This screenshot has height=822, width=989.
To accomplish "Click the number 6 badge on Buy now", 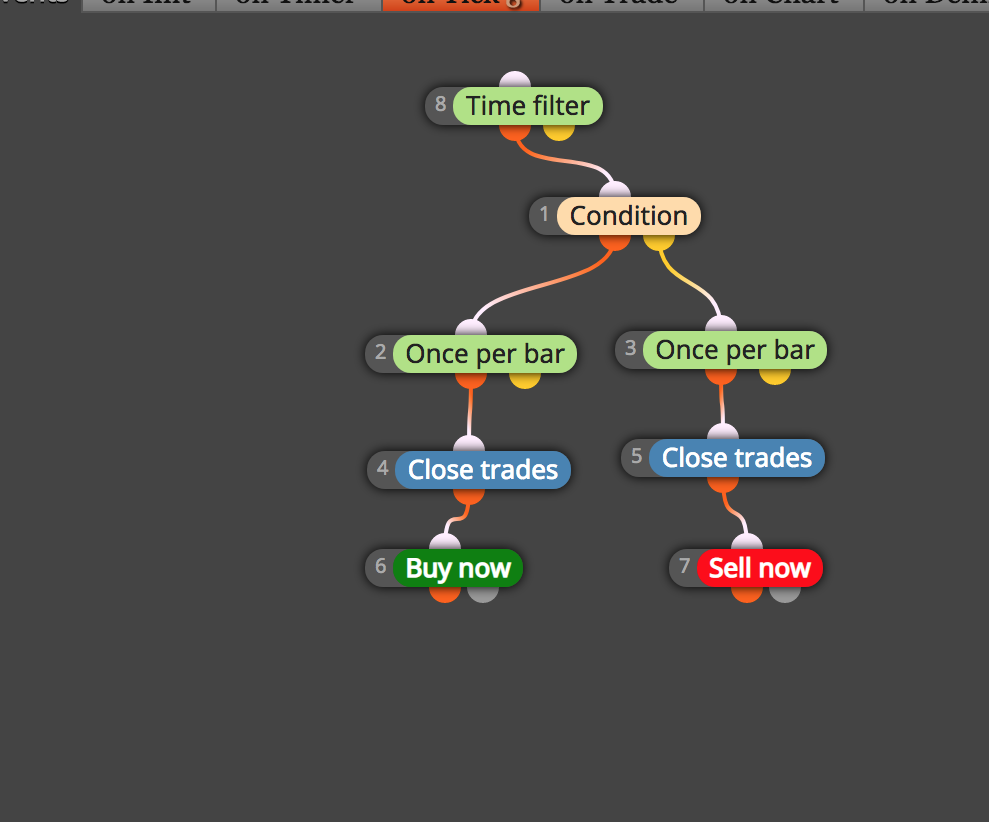I will click(x=380, y=567).
